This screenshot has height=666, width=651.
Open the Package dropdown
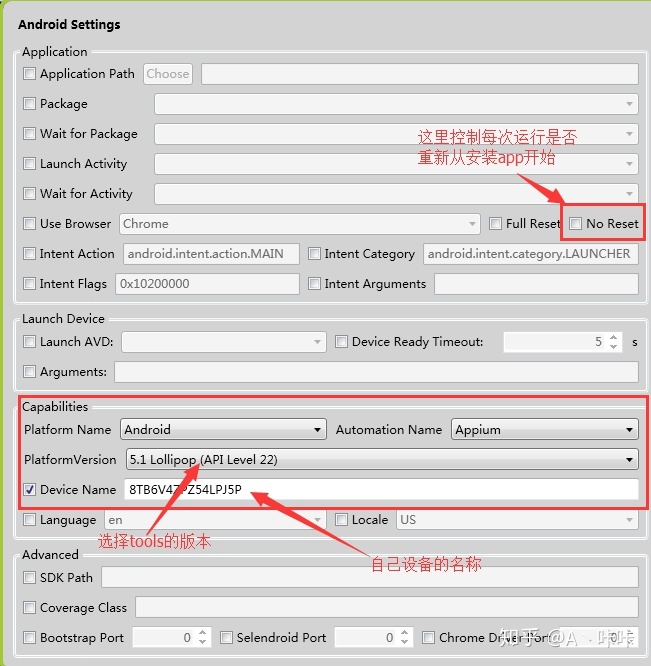[x=396, y=104]
